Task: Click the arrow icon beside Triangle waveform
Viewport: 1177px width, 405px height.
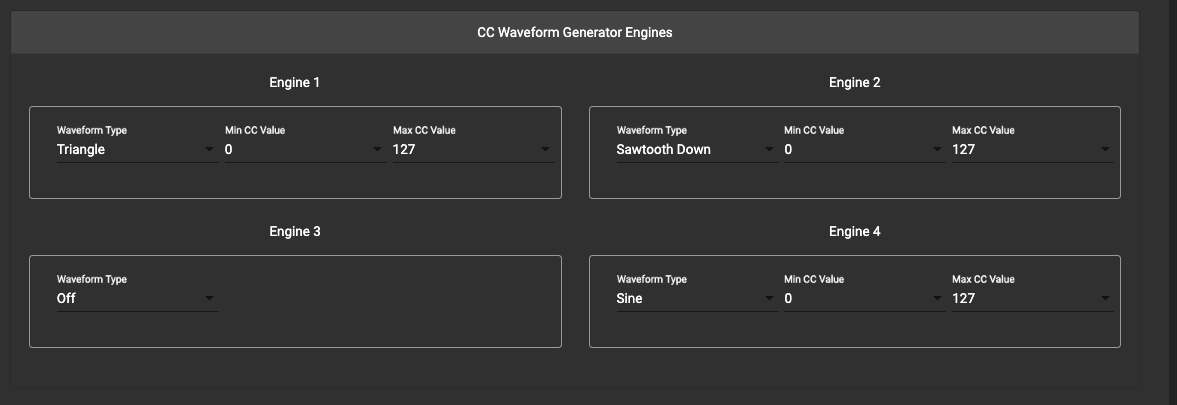Action: click(x=209, y=150)
